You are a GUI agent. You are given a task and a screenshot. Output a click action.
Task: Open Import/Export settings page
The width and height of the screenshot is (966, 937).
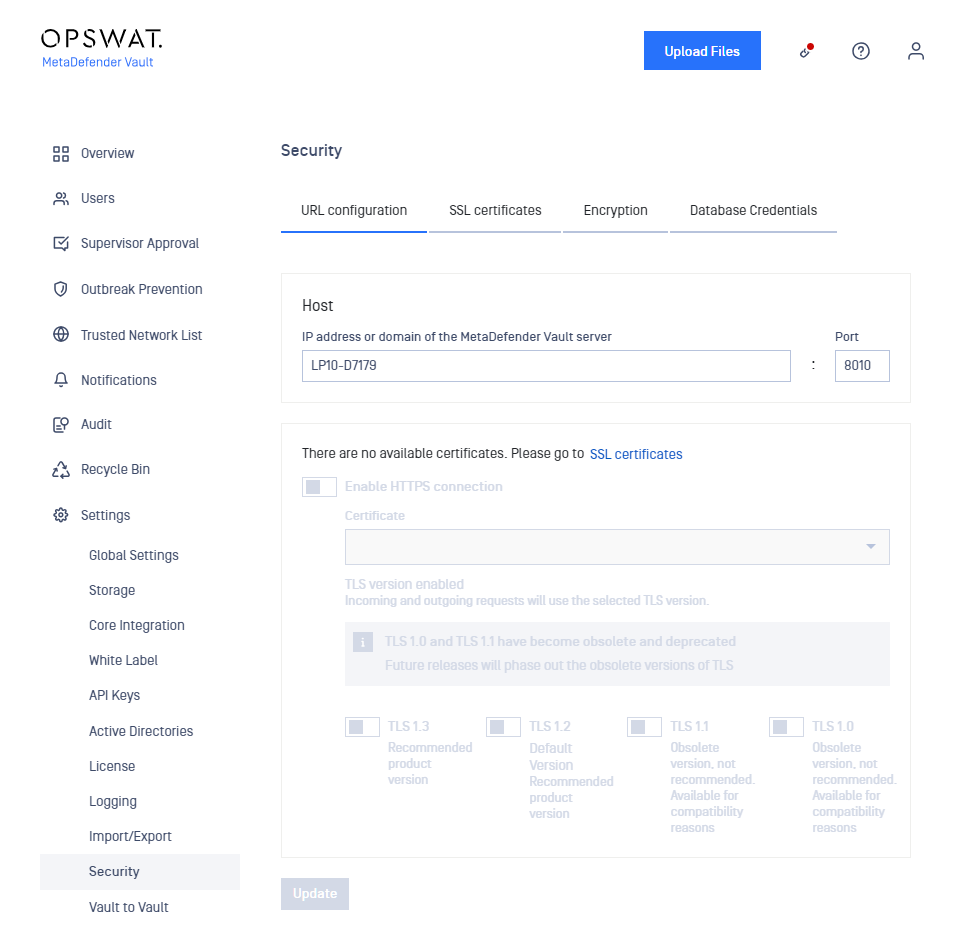click(x=130, y=837)
